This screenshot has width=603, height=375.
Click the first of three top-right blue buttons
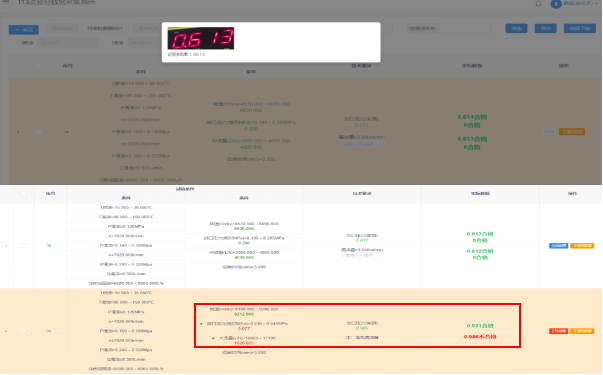click(516, 28)
